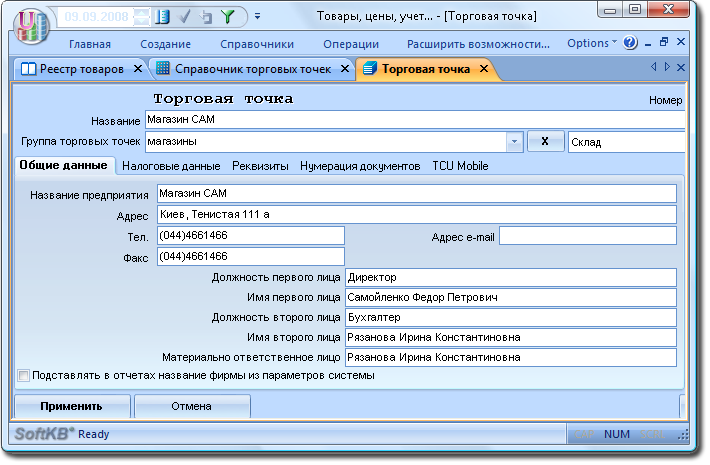Click Материально ответственное лицо field
The height and width of the screenshot is (465, 710).
pos(511,357)
